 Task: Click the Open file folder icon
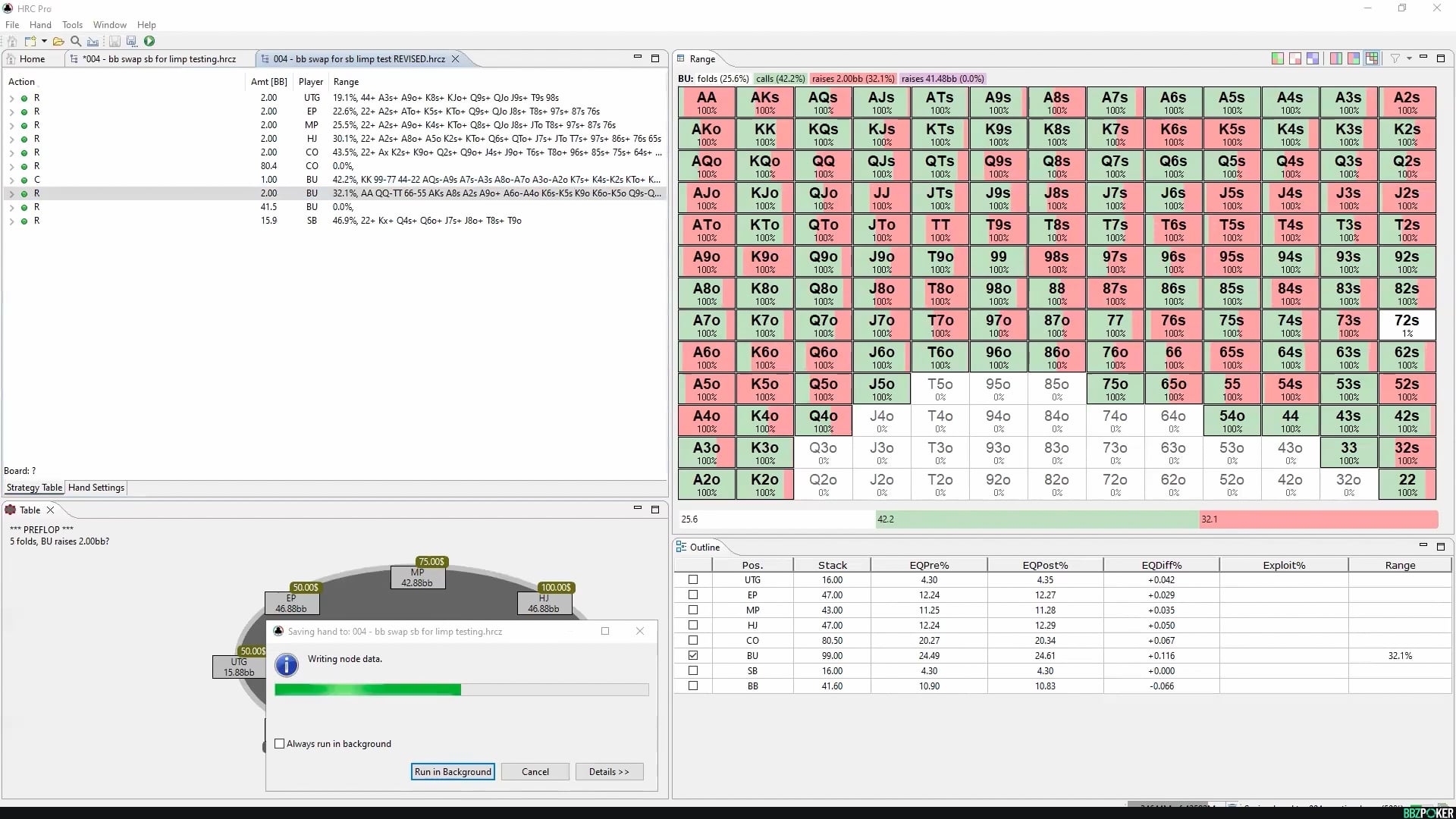tap(58, 41)
